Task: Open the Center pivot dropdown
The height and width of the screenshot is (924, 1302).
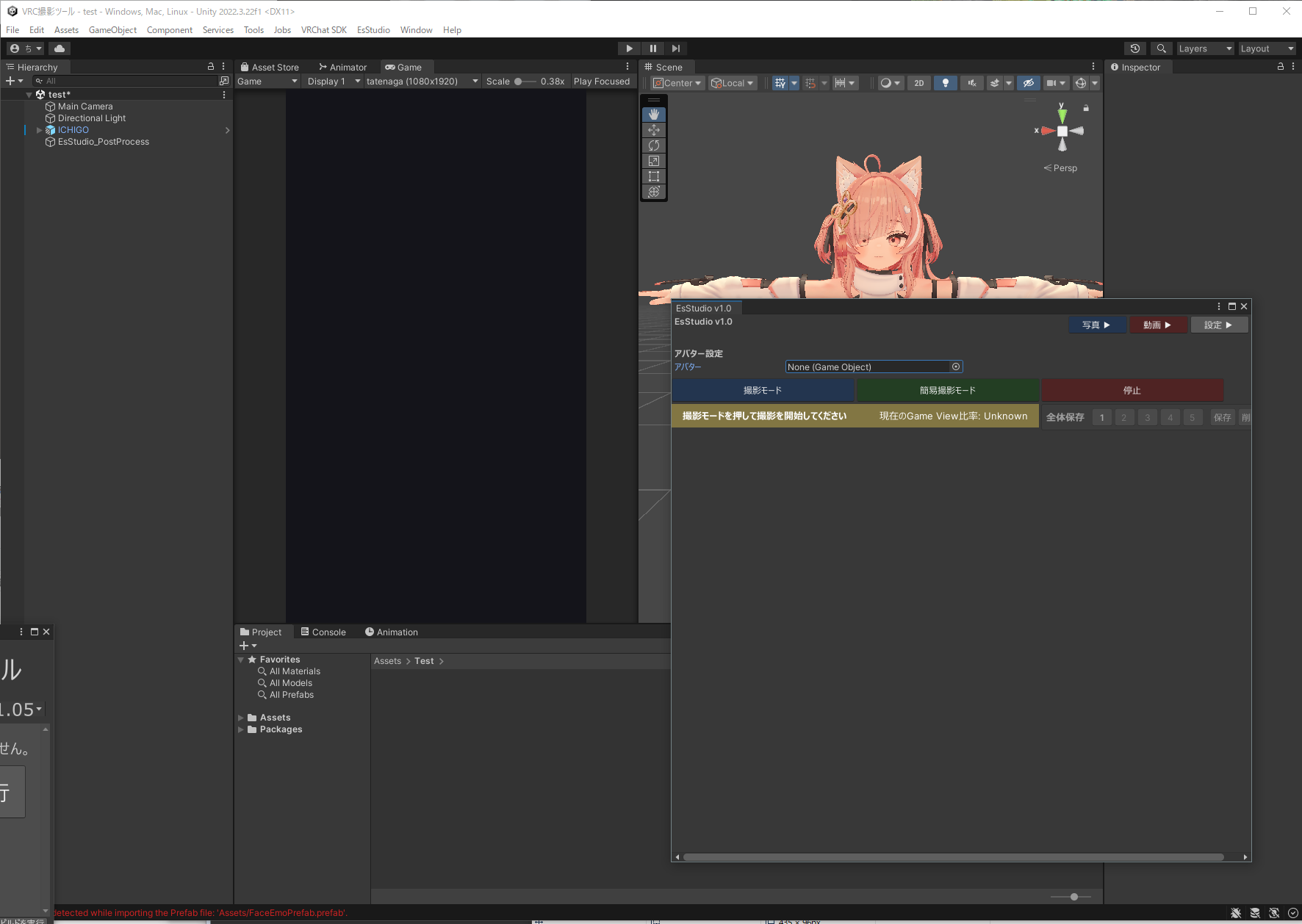Action: click(x=677, y=83)
